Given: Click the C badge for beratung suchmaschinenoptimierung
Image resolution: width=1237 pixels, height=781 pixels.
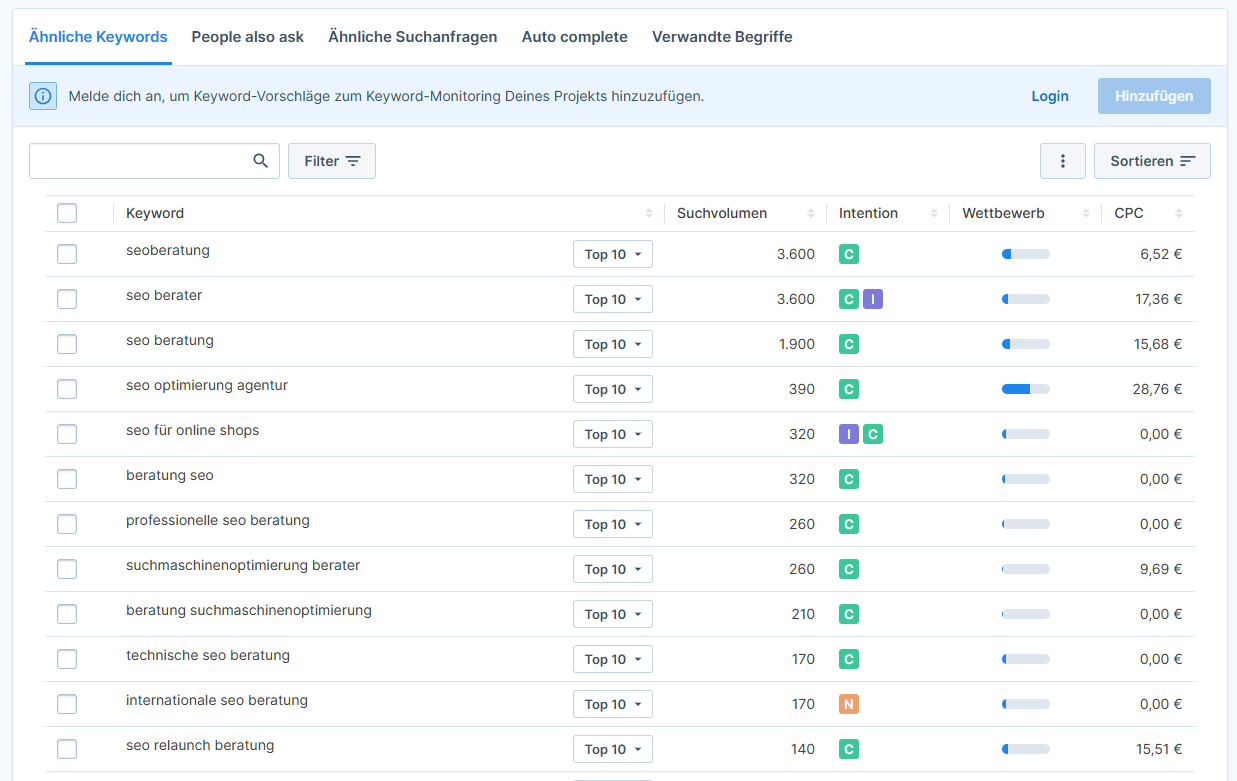Looking at the screenshot, I should 849,614.
